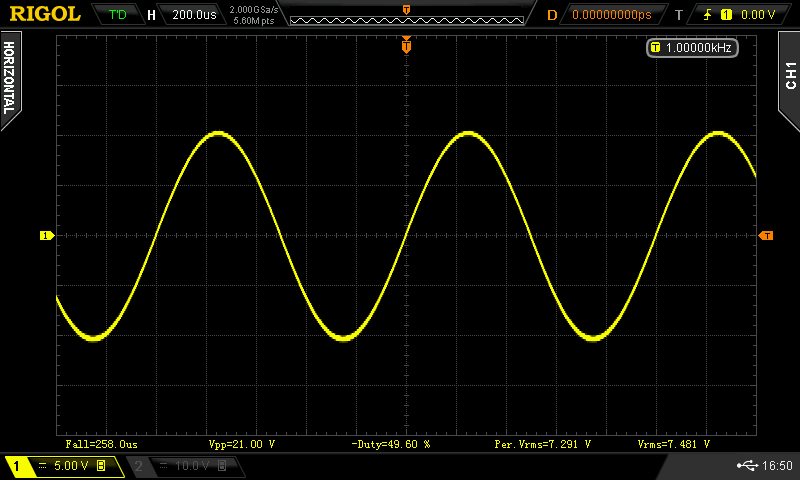Screen dimensions: 800x480
Task: Click the yellow channel 1 ground level marker
Action: 45,236
